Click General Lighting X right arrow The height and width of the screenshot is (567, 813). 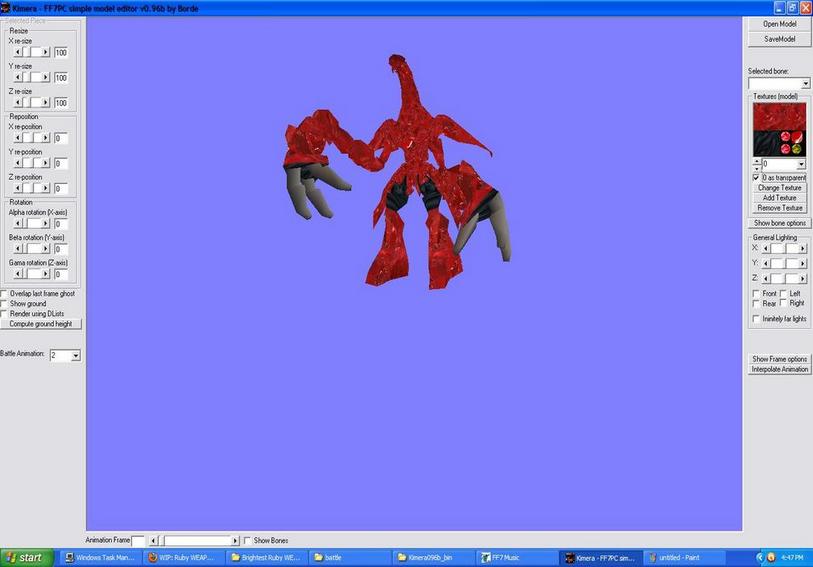click(x=802, y=249)
